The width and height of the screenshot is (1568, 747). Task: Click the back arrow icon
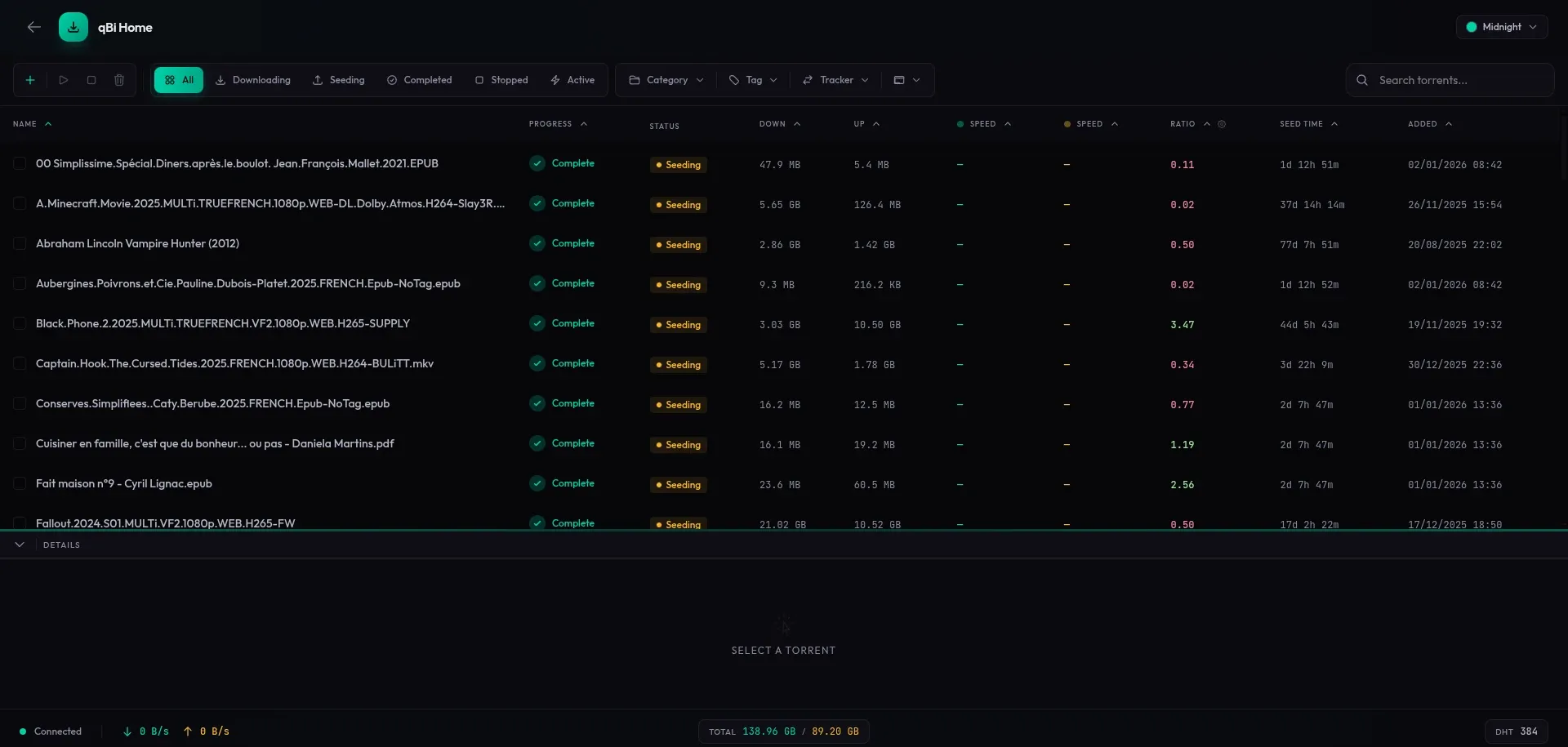[33, 27]
